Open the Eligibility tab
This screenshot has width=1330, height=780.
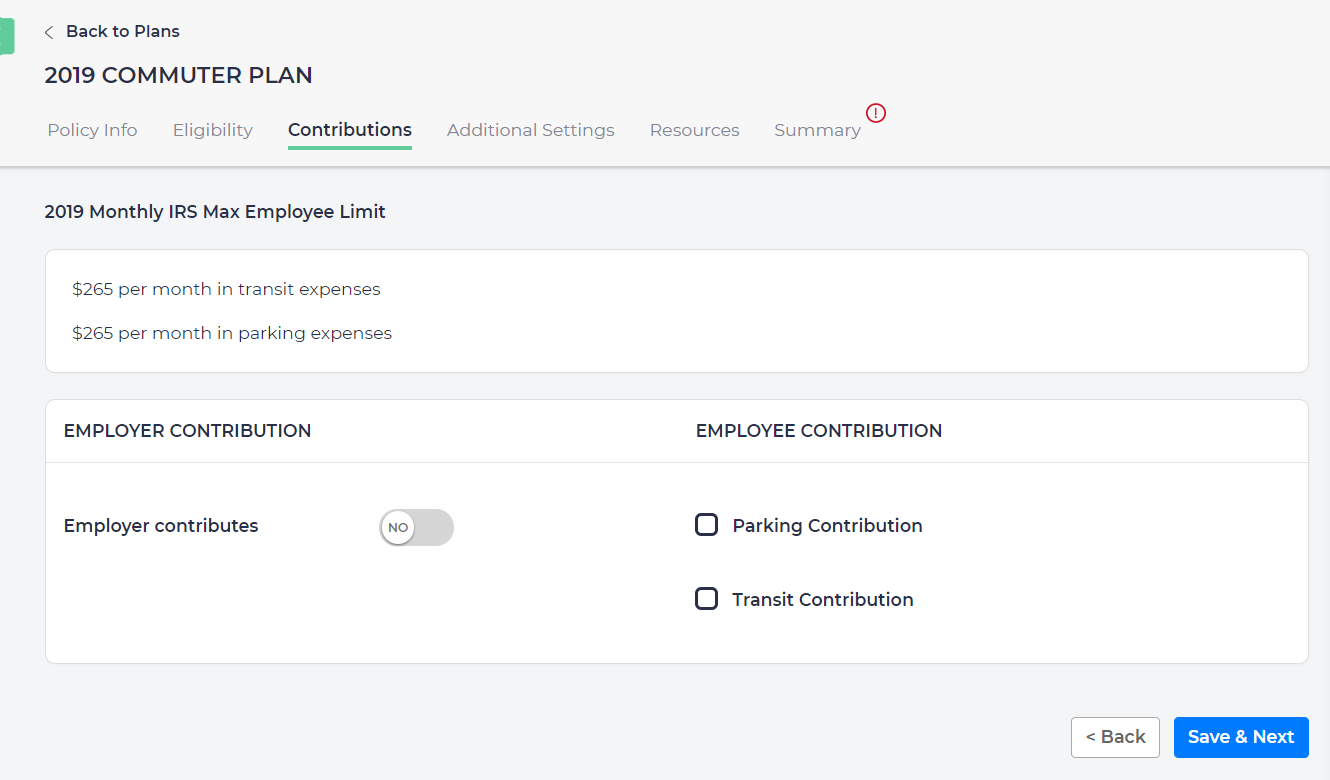click(x=212, y=130)
